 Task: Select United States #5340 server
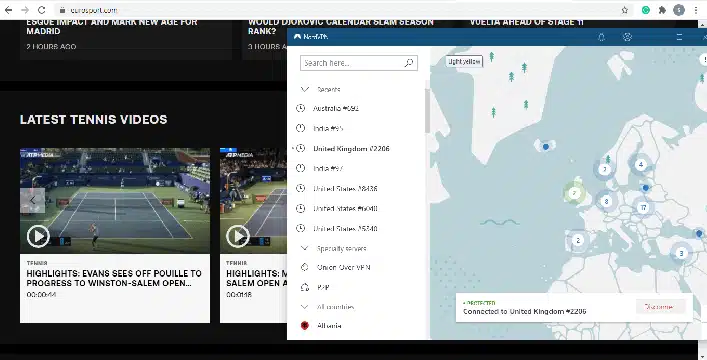point(345,228)
